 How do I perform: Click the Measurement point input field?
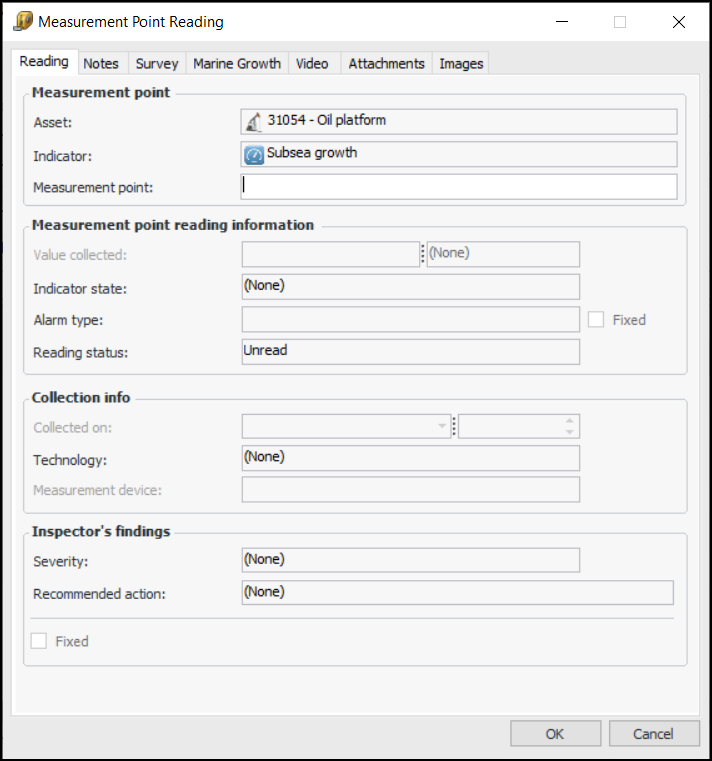pos(459,187)
